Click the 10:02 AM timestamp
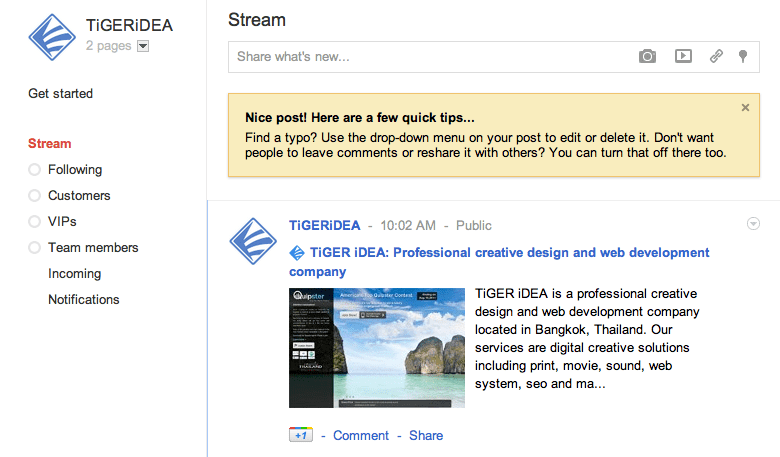 point(408,225)
